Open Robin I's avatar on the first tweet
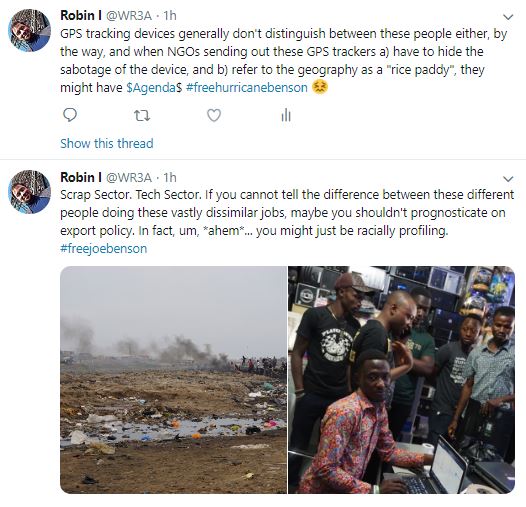The image size is (526, 507). (30, 30)
